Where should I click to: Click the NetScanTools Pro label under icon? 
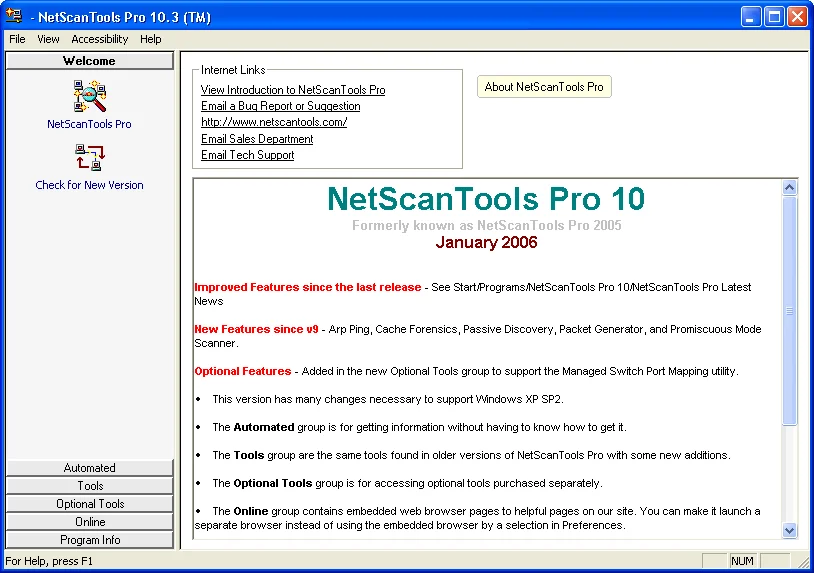pyautogui.click(x=89, y=124)
